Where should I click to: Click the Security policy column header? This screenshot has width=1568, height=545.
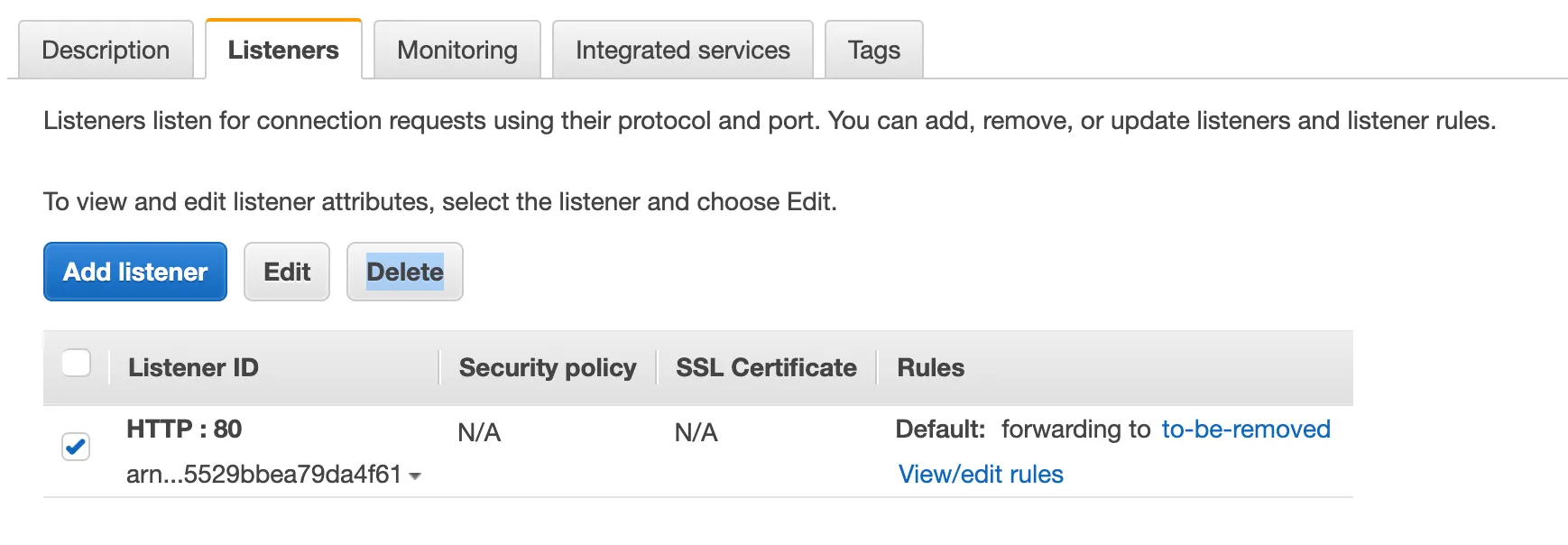[547, 368]
